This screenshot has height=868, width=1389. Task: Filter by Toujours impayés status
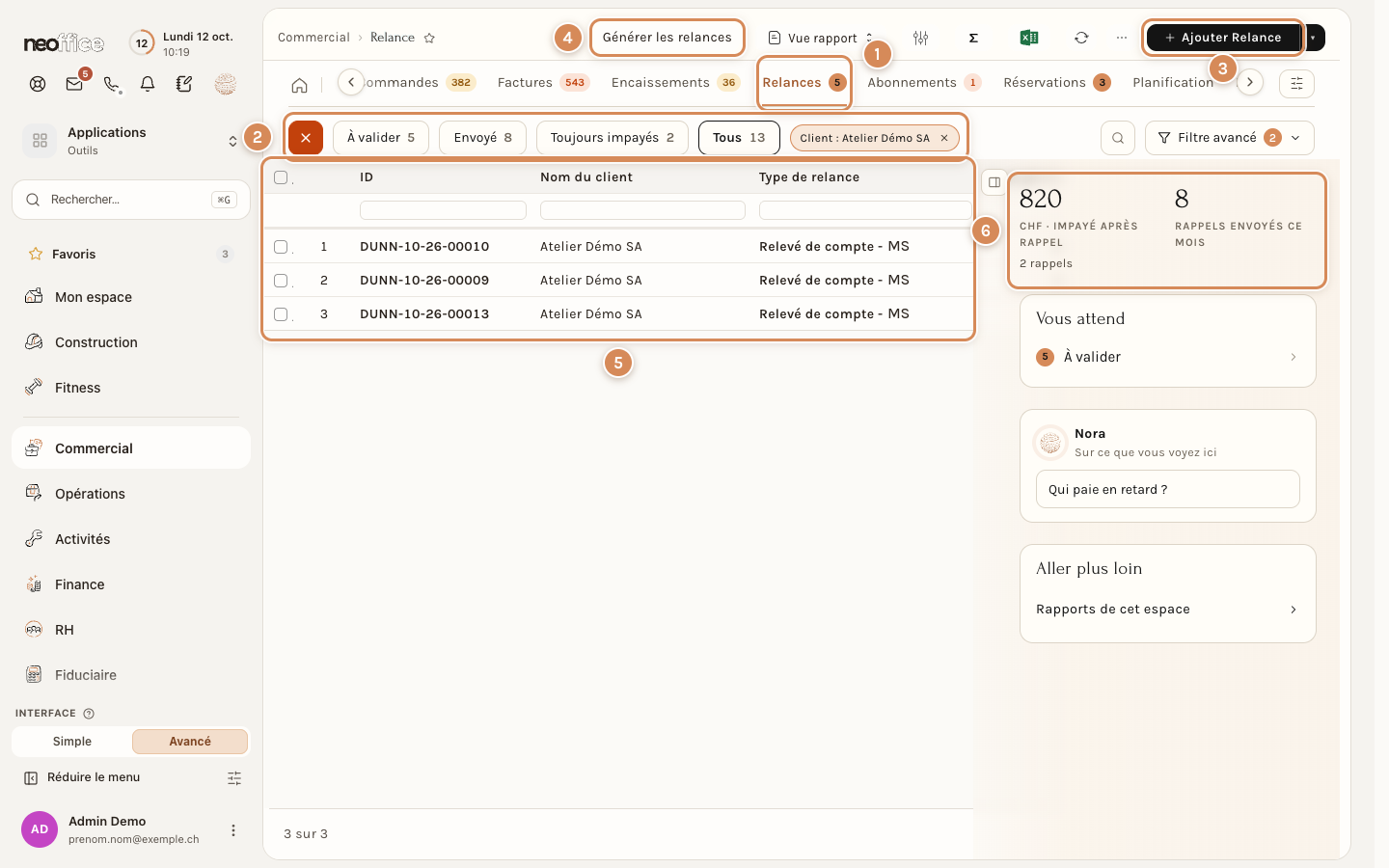(x=613, y=138)
